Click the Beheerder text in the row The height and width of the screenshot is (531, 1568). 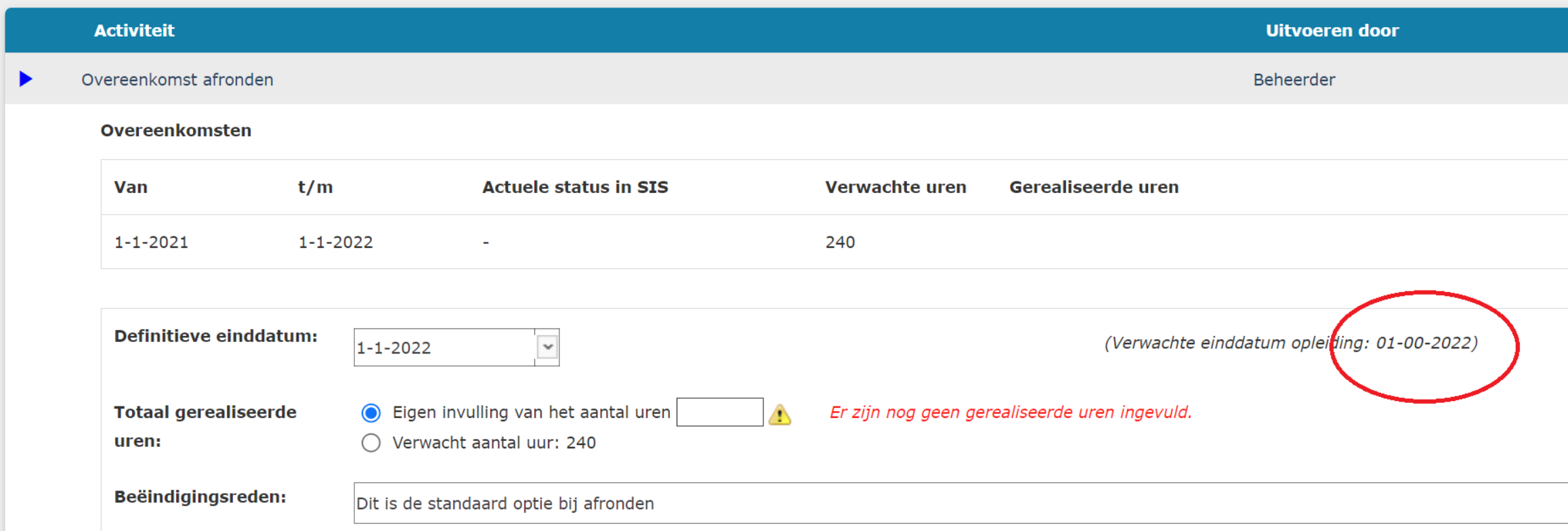pyautogui.click(x=1294, y=80)
